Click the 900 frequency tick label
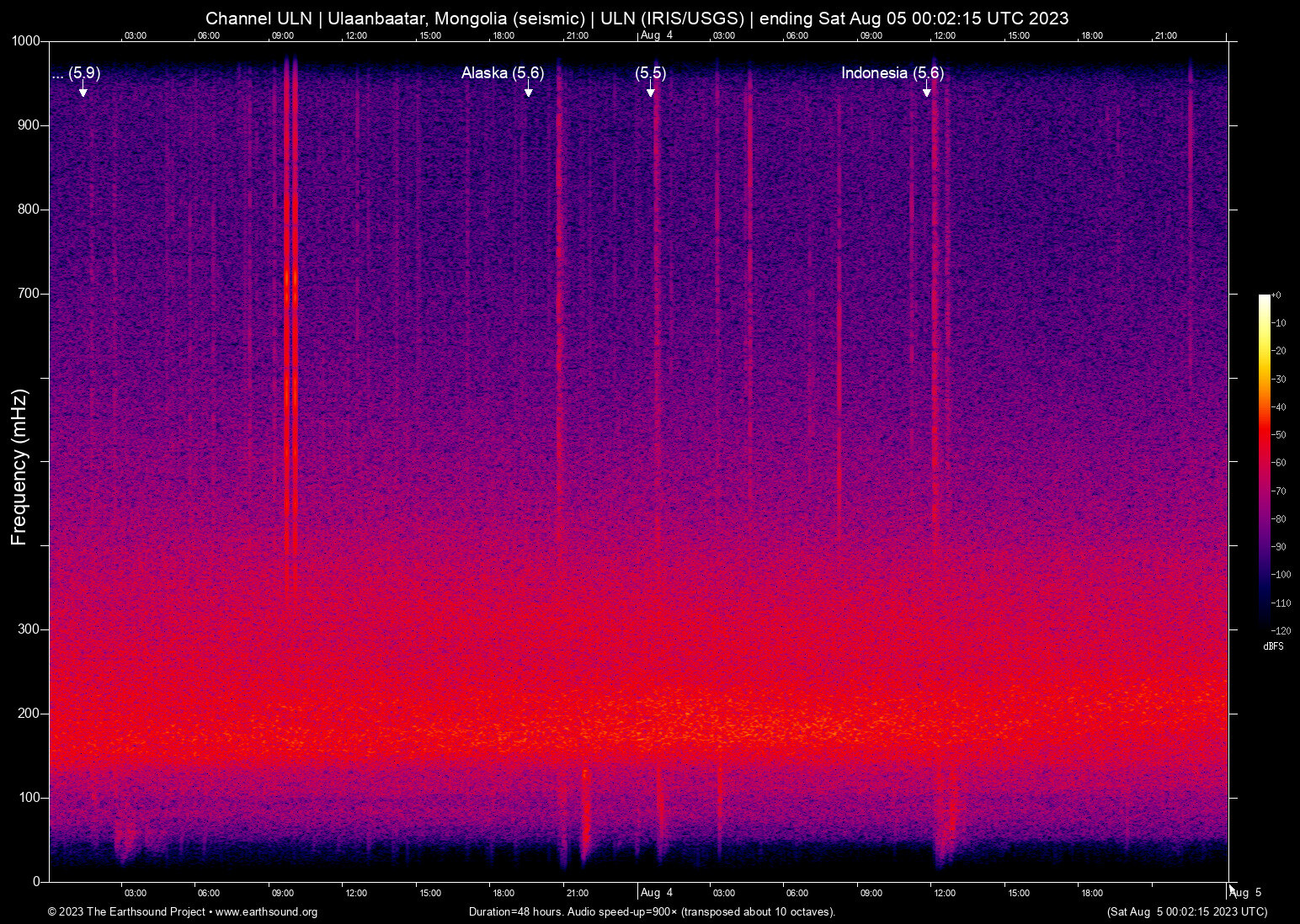 pos(29,125)
